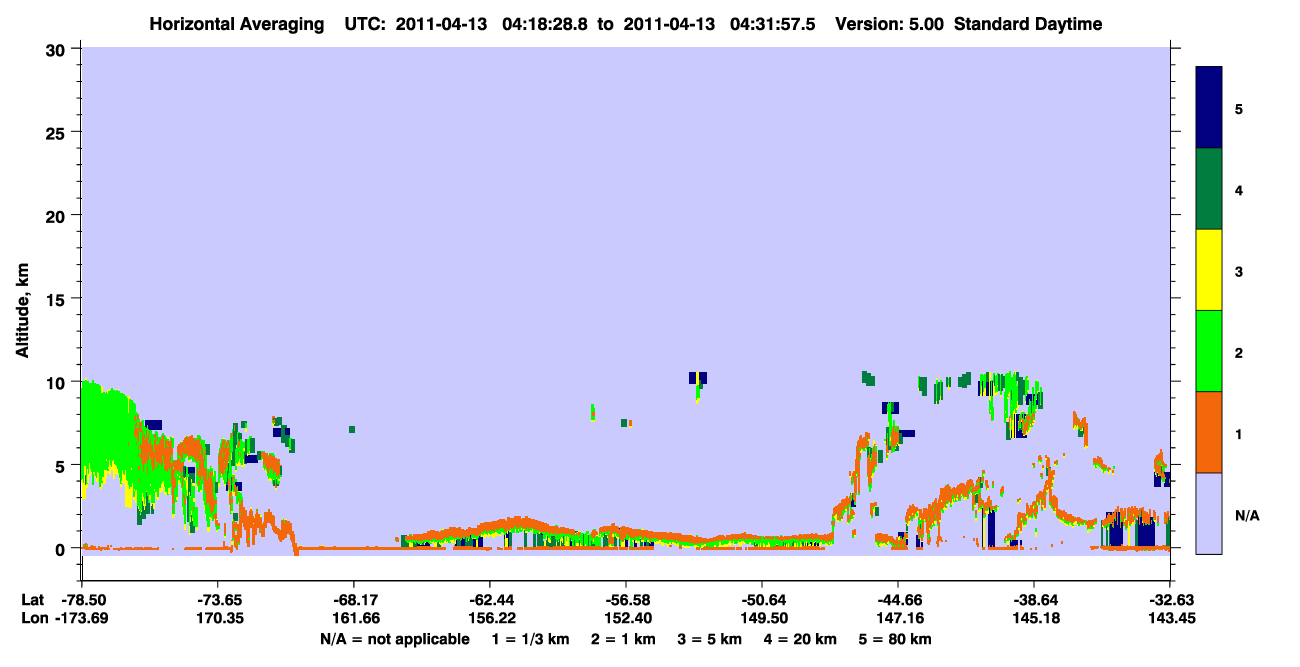Click latitude value -56.58

[625, 600]
